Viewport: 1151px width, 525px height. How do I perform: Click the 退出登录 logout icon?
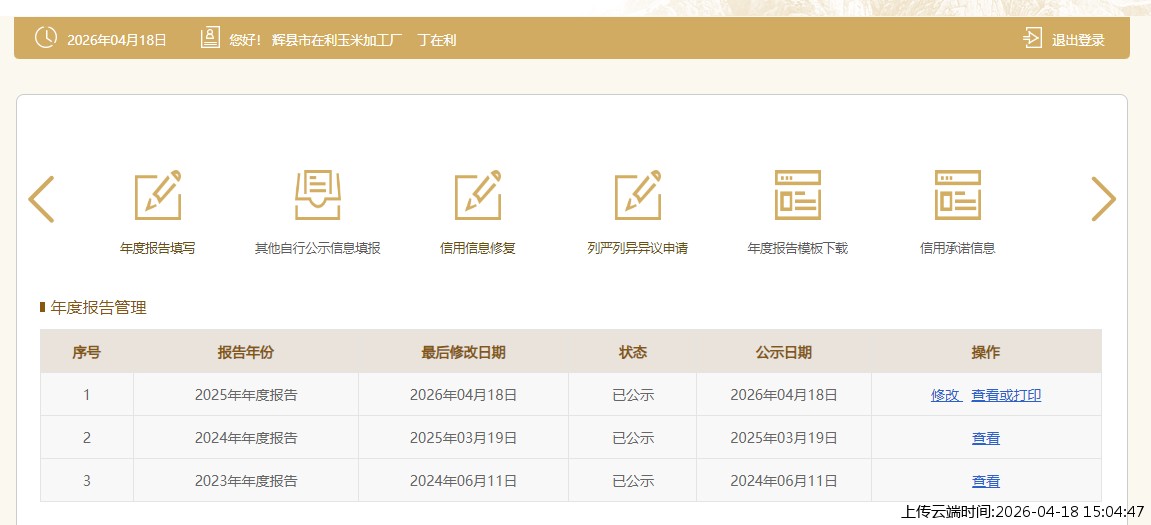coord(1032,39)
